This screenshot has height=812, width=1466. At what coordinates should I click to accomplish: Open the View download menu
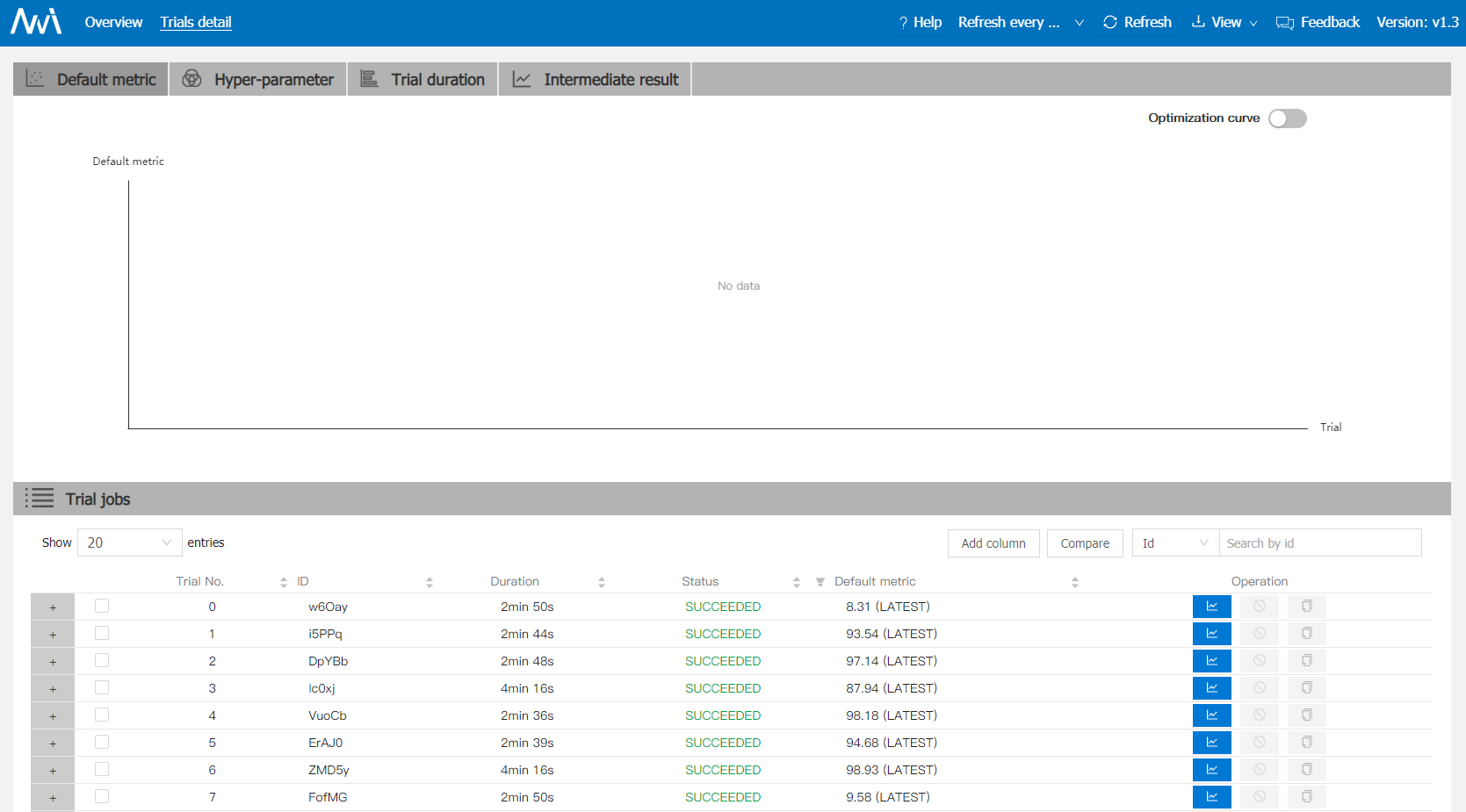pyautogui.click(x=1223, y=21)
